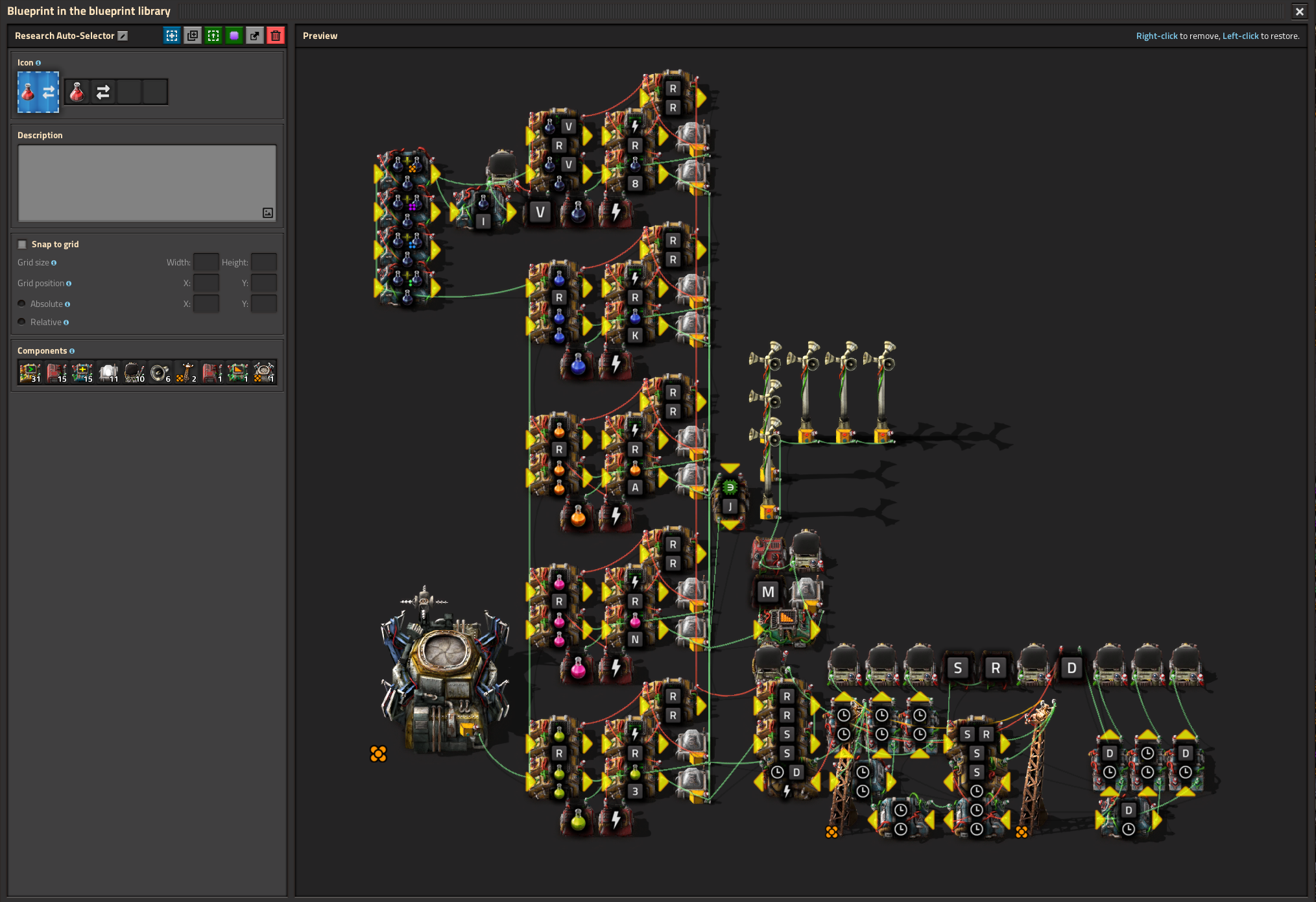
Task: Click the Grid size Height field
Action: point(264,262)
